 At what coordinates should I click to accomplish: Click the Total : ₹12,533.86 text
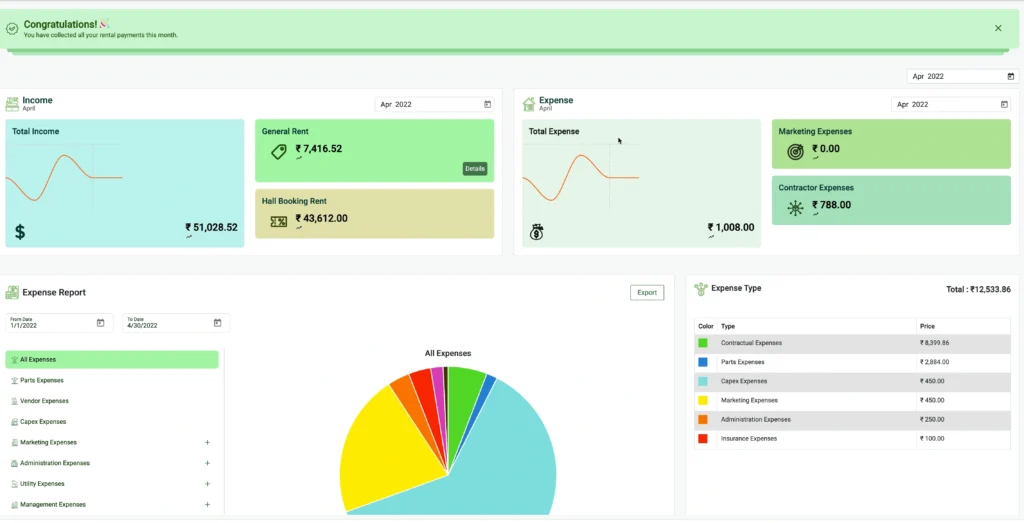click(x=978, y=289)
